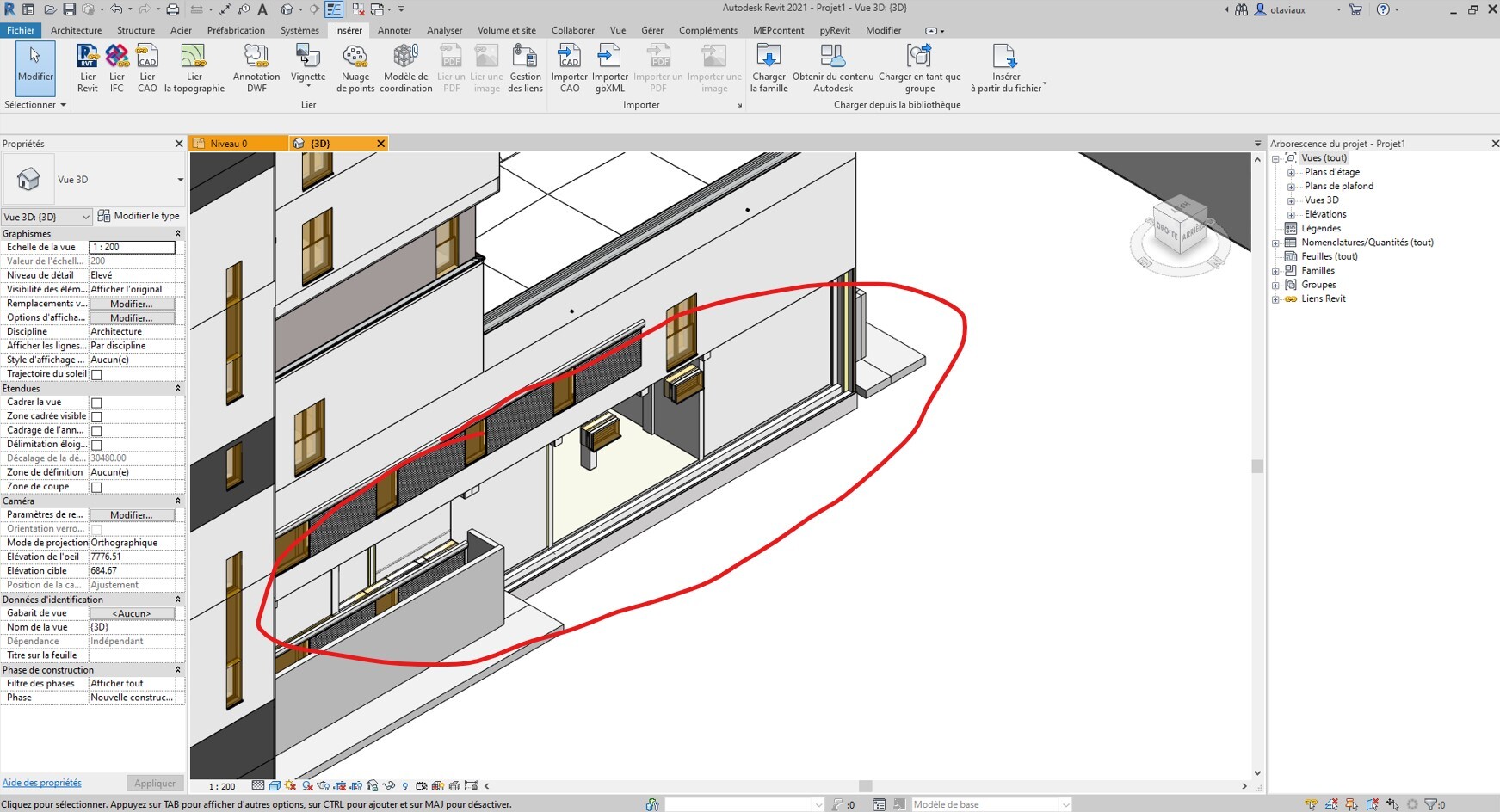The image size is (1500, 812).
Task: Click the Echelle de la vue field
Action: 132,248
